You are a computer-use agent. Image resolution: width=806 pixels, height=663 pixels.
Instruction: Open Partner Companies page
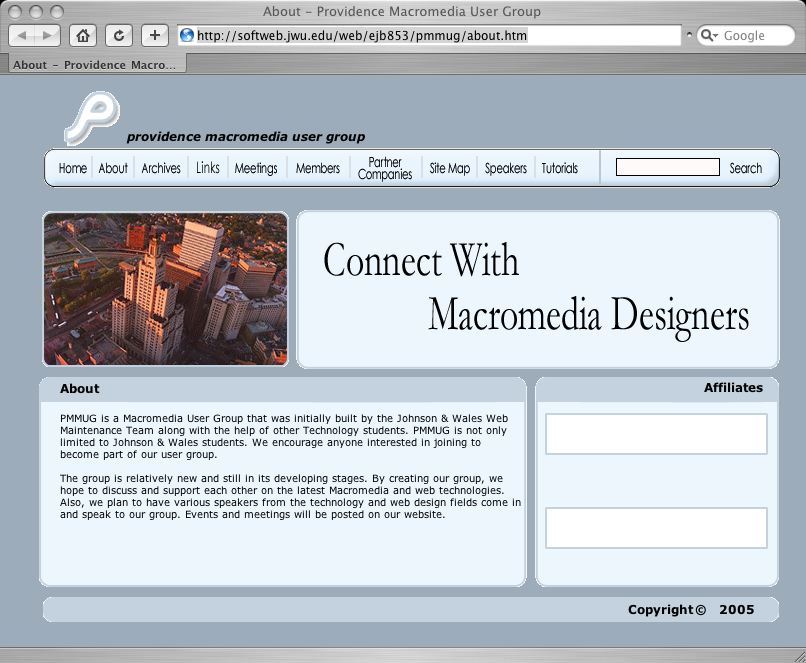(385, 168)
